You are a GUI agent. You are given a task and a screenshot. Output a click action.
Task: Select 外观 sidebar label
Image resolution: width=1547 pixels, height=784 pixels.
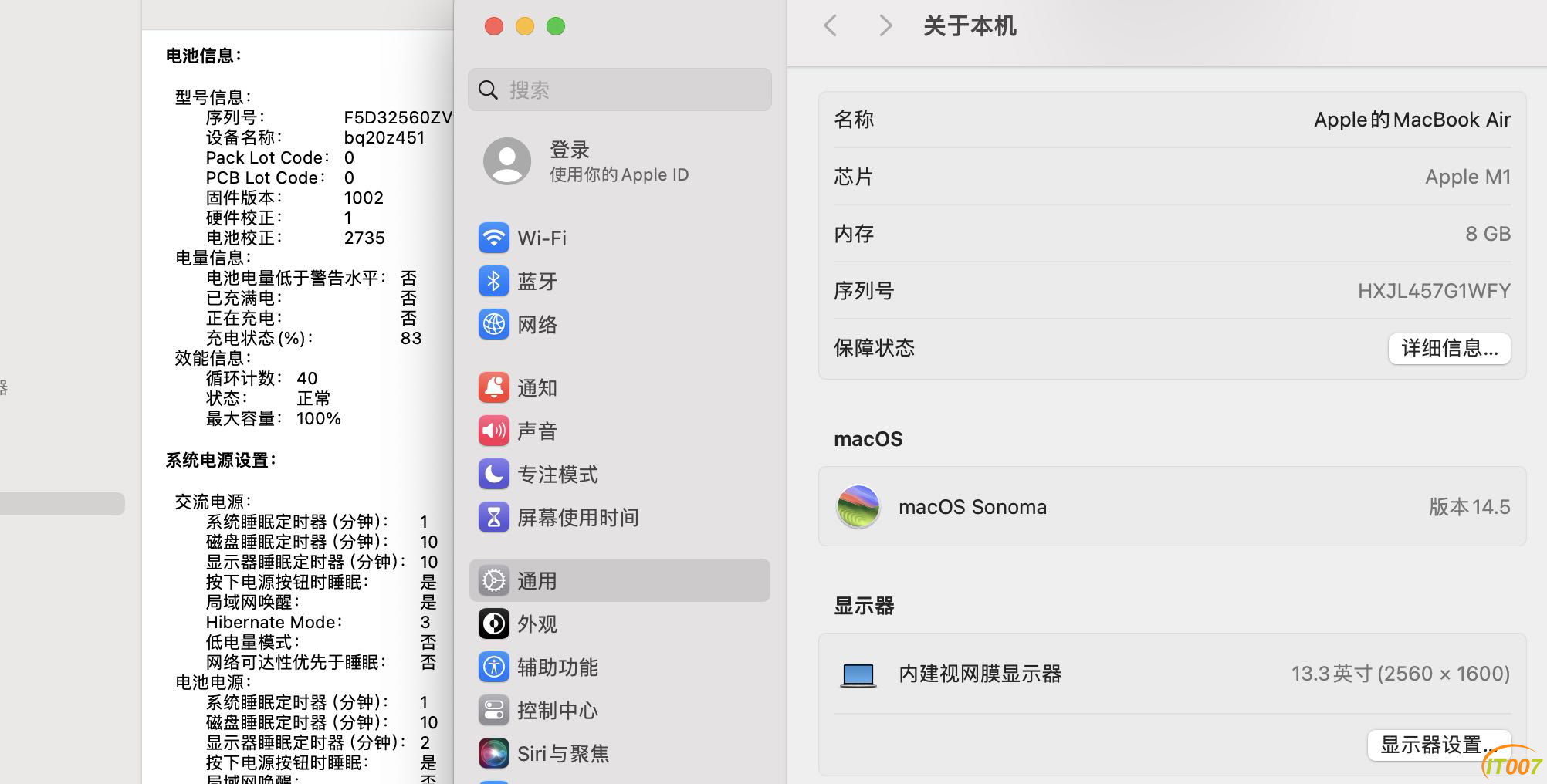point(537,623)
